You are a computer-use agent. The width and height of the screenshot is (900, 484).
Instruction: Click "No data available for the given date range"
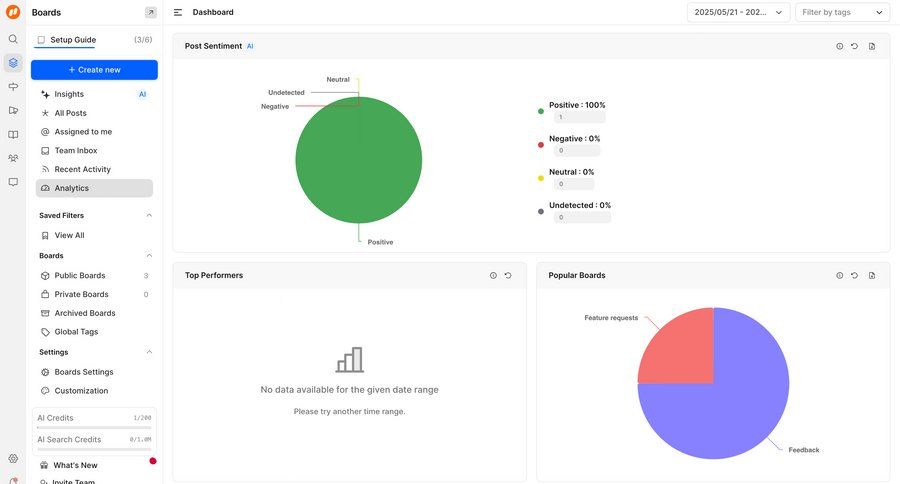tap(350, 390)
